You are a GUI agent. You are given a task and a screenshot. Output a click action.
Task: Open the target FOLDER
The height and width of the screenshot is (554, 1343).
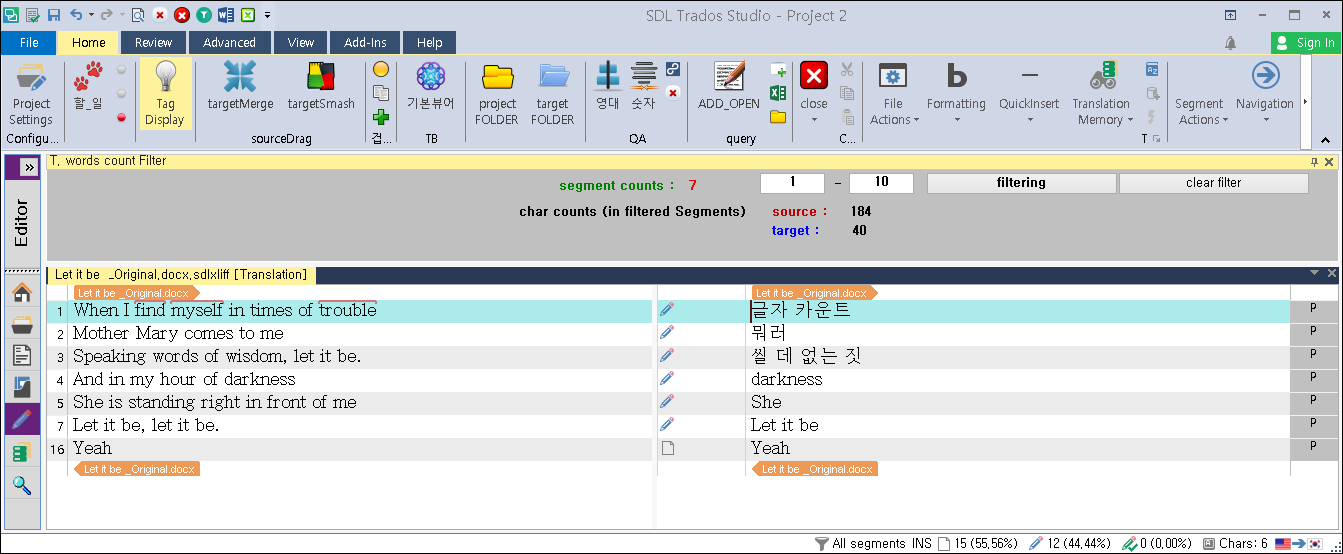(x=553, y=93)
